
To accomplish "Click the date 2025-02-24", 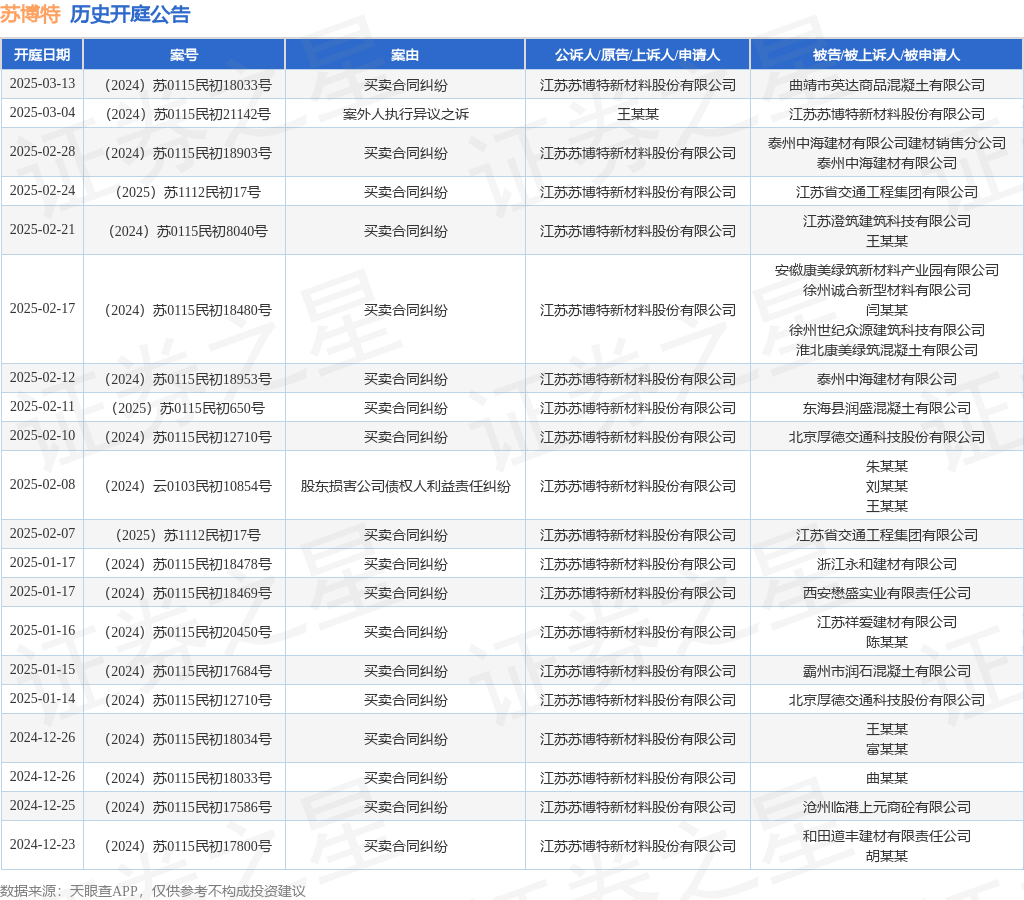I will click(42, 191).
